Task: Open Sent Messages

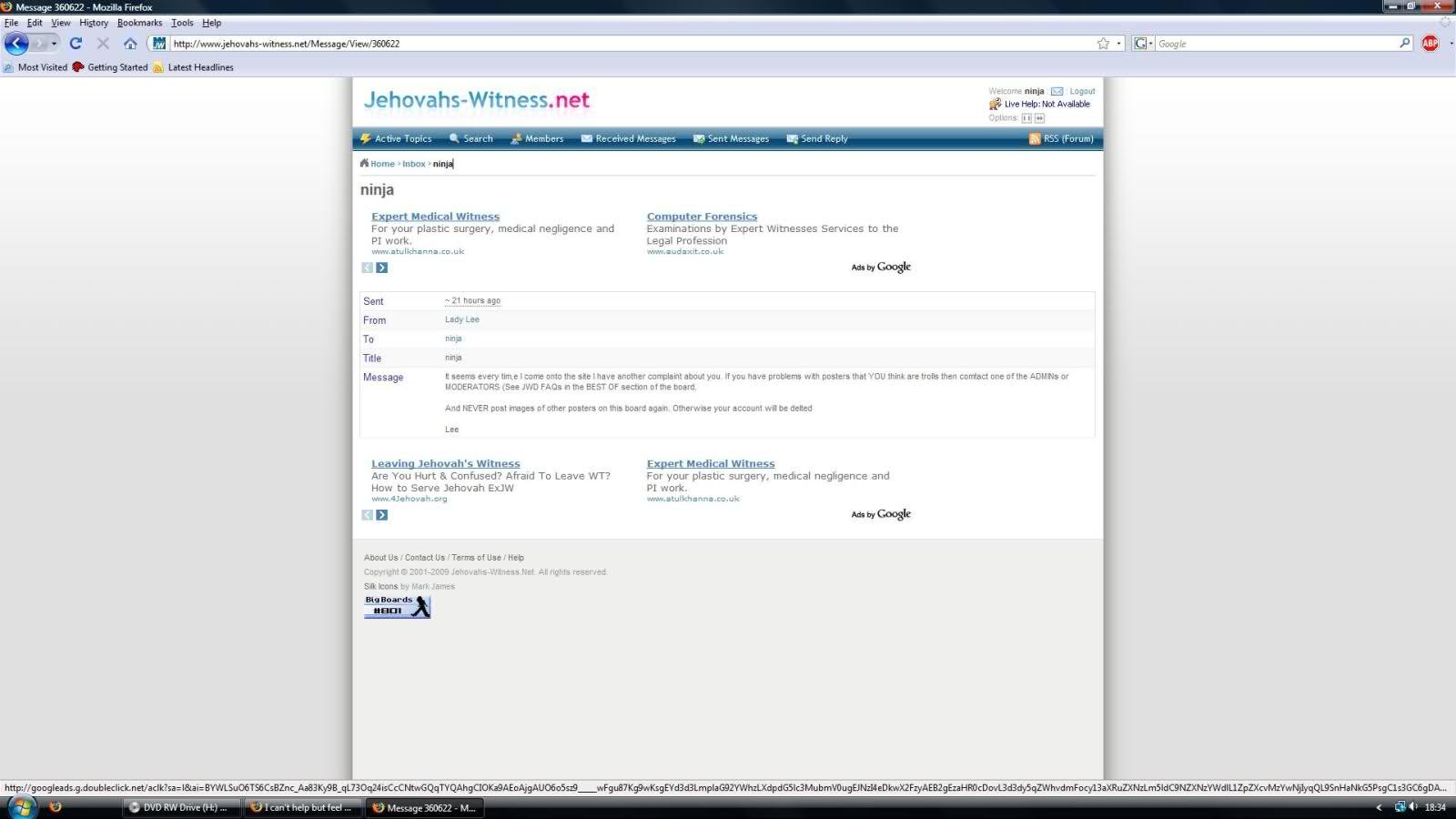Action: pyautogui.click(x=732, y=138)
